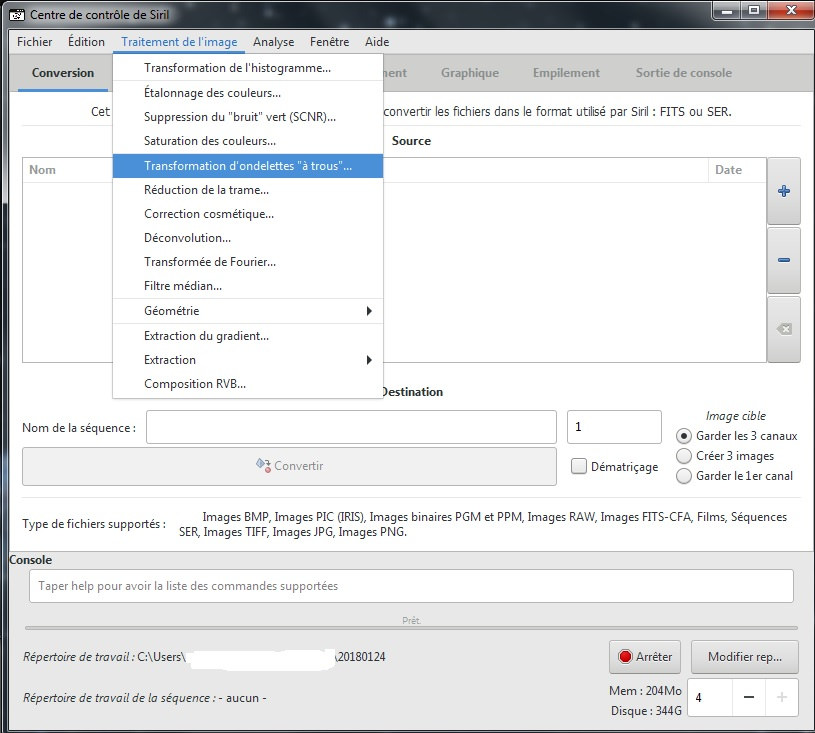Screen dimensions: 815x733
Task: Choose Transformation d'ondelettes à trous
Action: point(248,166)
